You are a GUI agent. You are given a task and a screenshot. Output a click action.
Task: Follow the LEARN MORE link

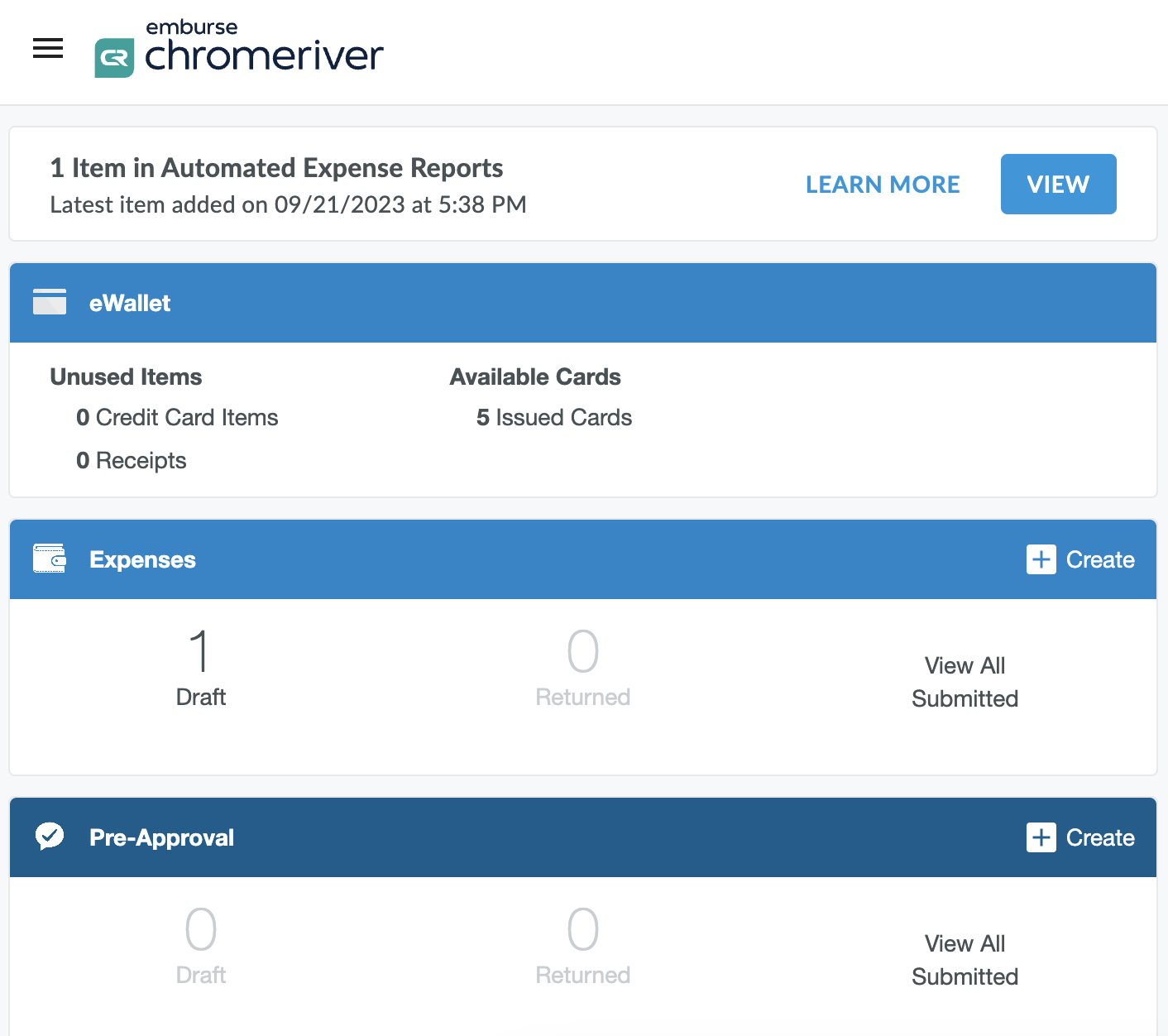click(883, 185)
